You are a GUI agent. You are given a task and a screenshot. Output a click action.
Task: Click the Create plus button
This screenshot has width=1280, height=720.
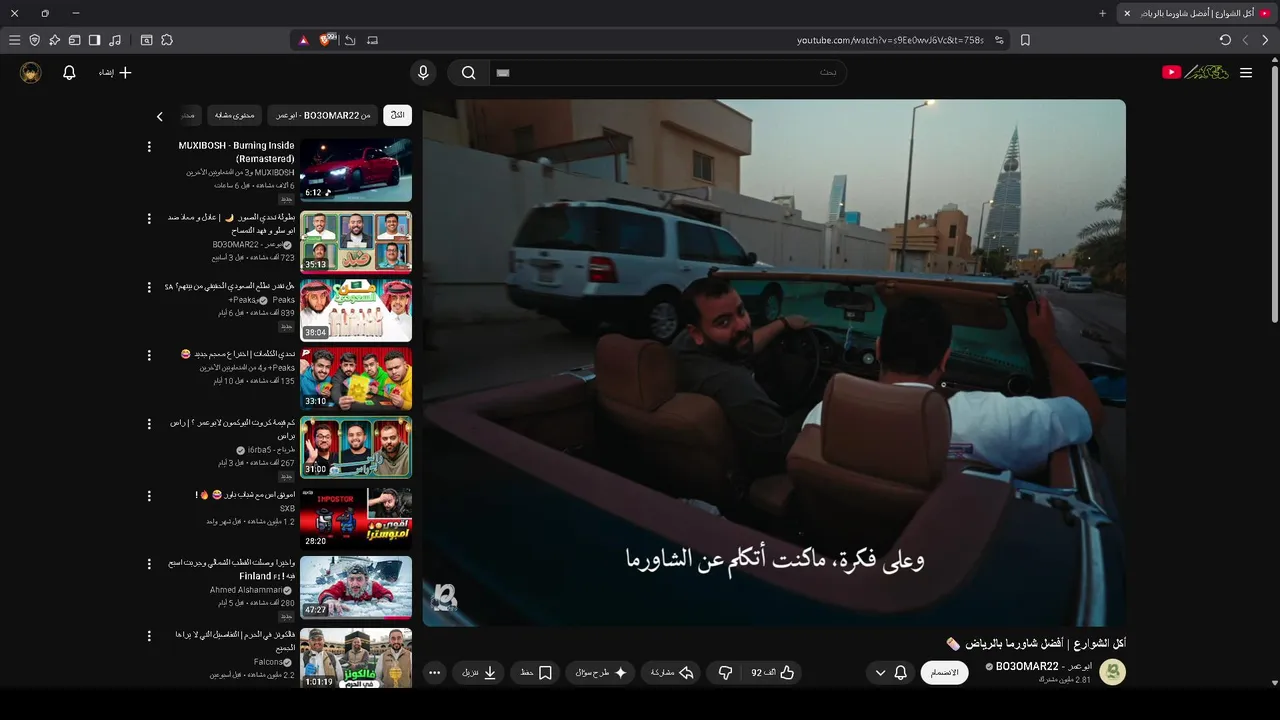115,72
